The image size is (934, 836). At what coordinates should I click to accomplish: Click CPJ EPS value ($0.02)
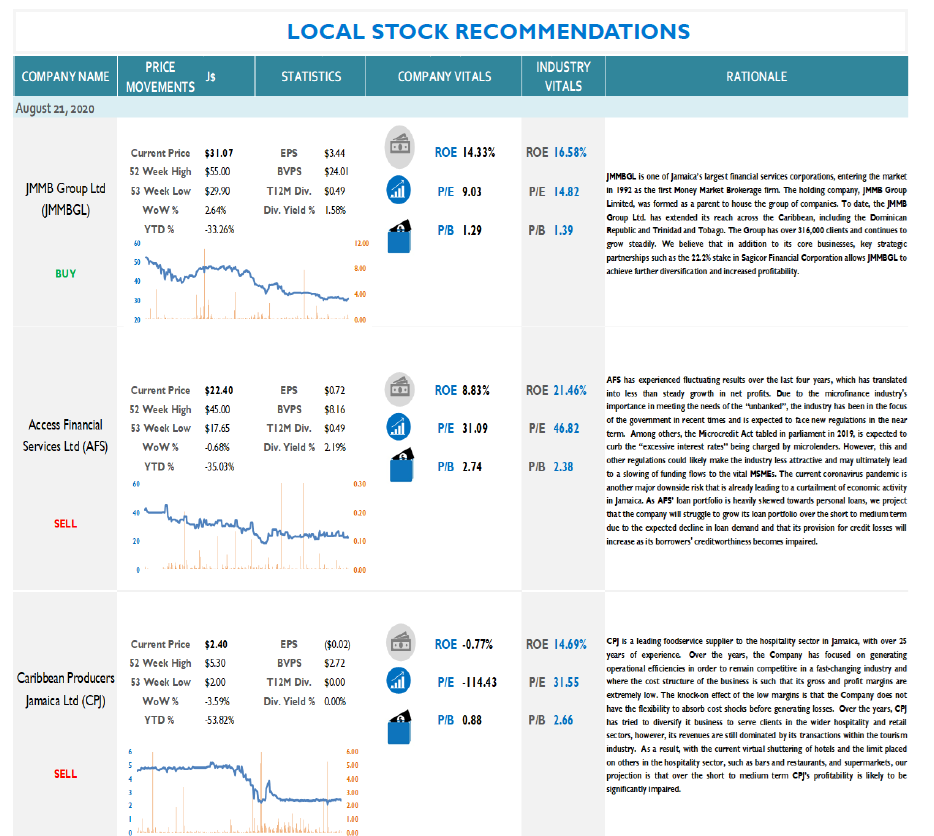337,645
